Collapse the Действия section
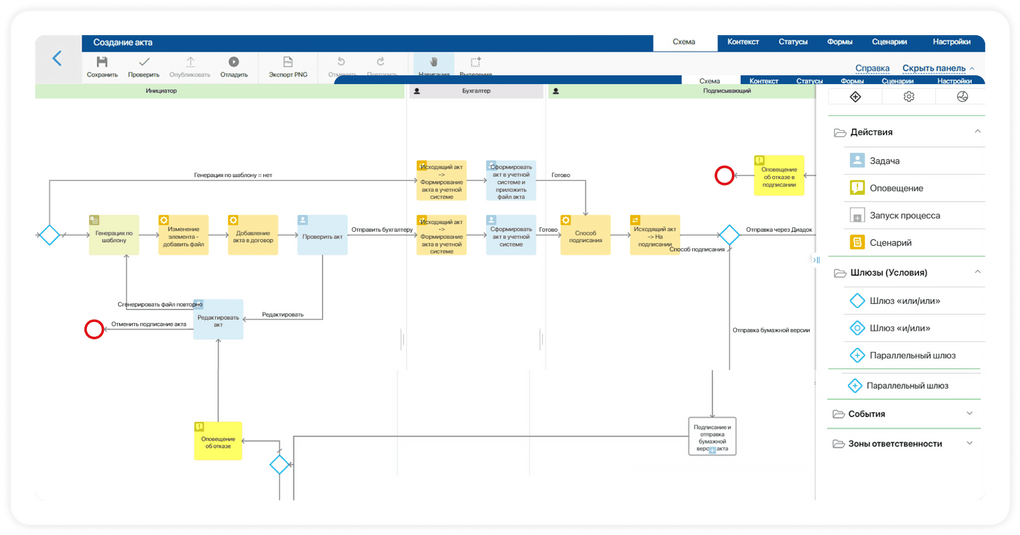This screenshot has width=1020, height=535. click(977, 131)
